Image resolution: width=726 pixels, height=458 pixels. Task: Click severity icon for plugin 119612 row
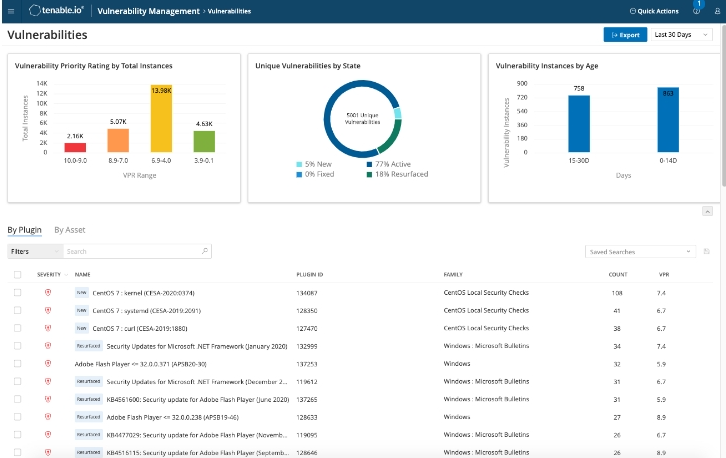tap(48, 381)
